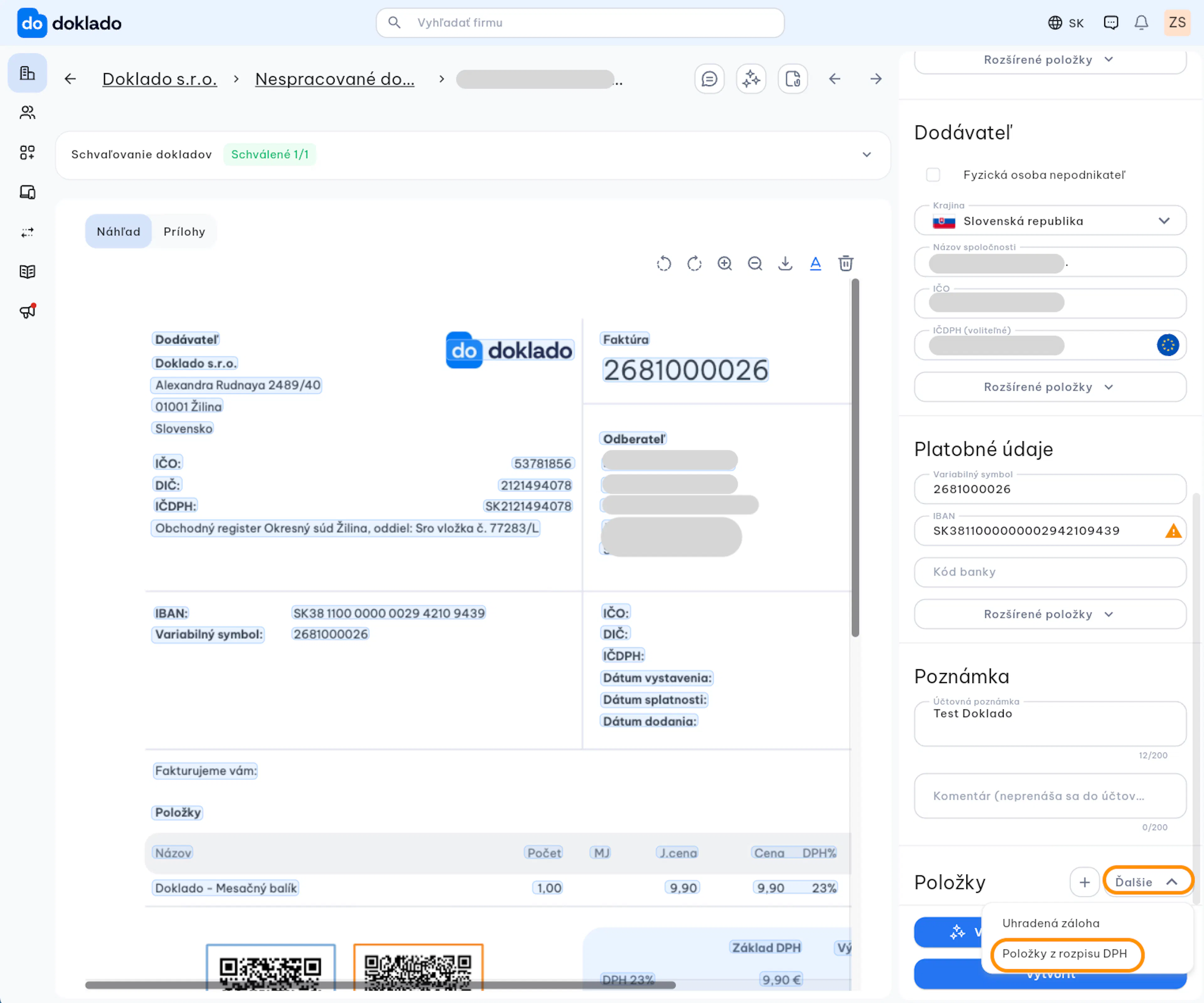Open Doklado s.r.o. breadcrumb link
Viewport: 1204px width, 1003px height.
(159, 79)
